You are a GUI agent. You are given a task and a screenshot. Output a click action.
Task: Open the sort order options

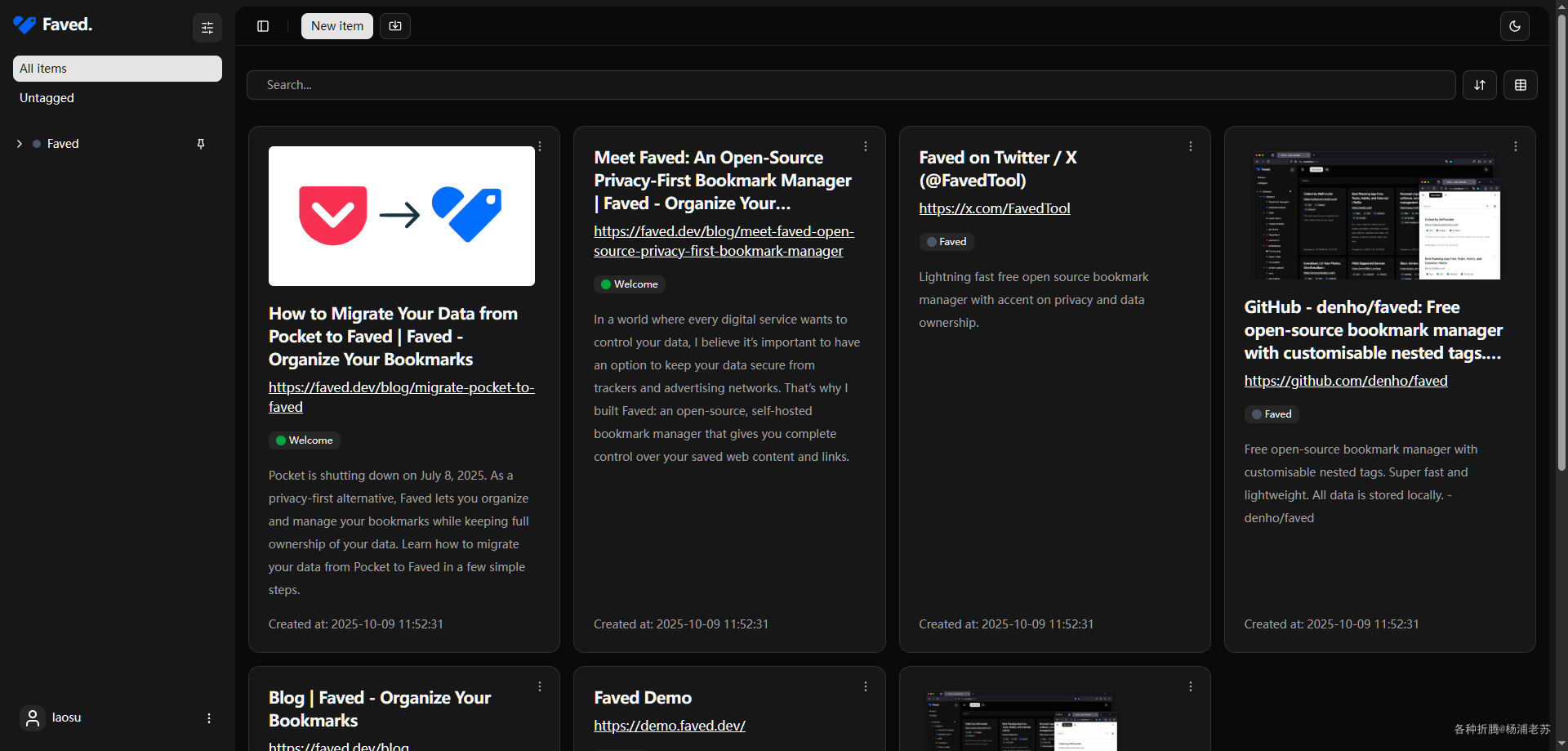pyautogui.click(x=1480, y=85)
